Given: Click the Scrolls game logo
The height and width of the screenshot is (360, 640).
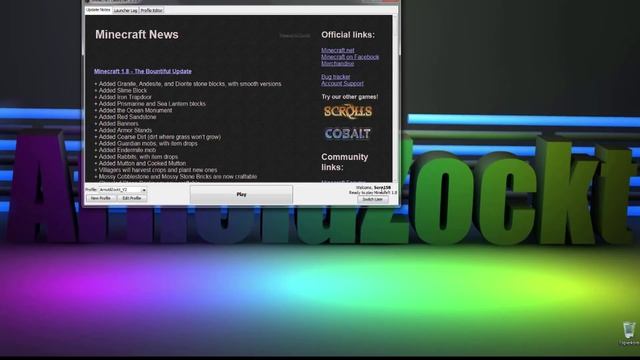Looking at the screenshot, I should (348, 111).
